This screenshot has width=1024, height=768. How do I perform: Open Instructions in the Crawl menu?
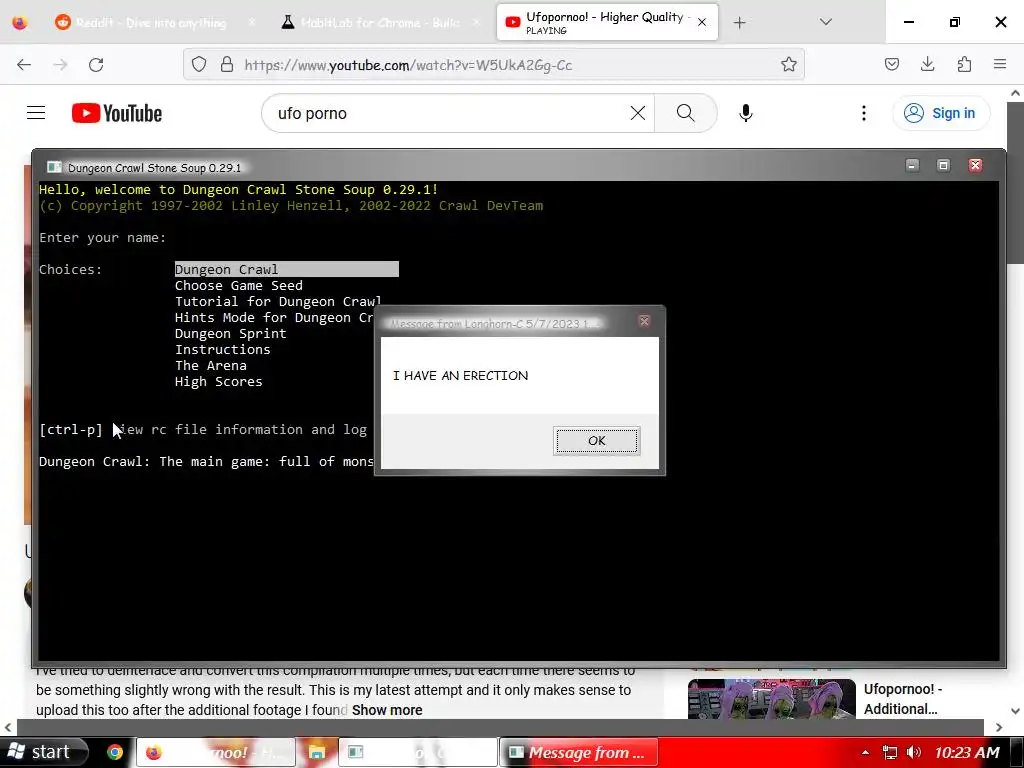coord(222,349)
